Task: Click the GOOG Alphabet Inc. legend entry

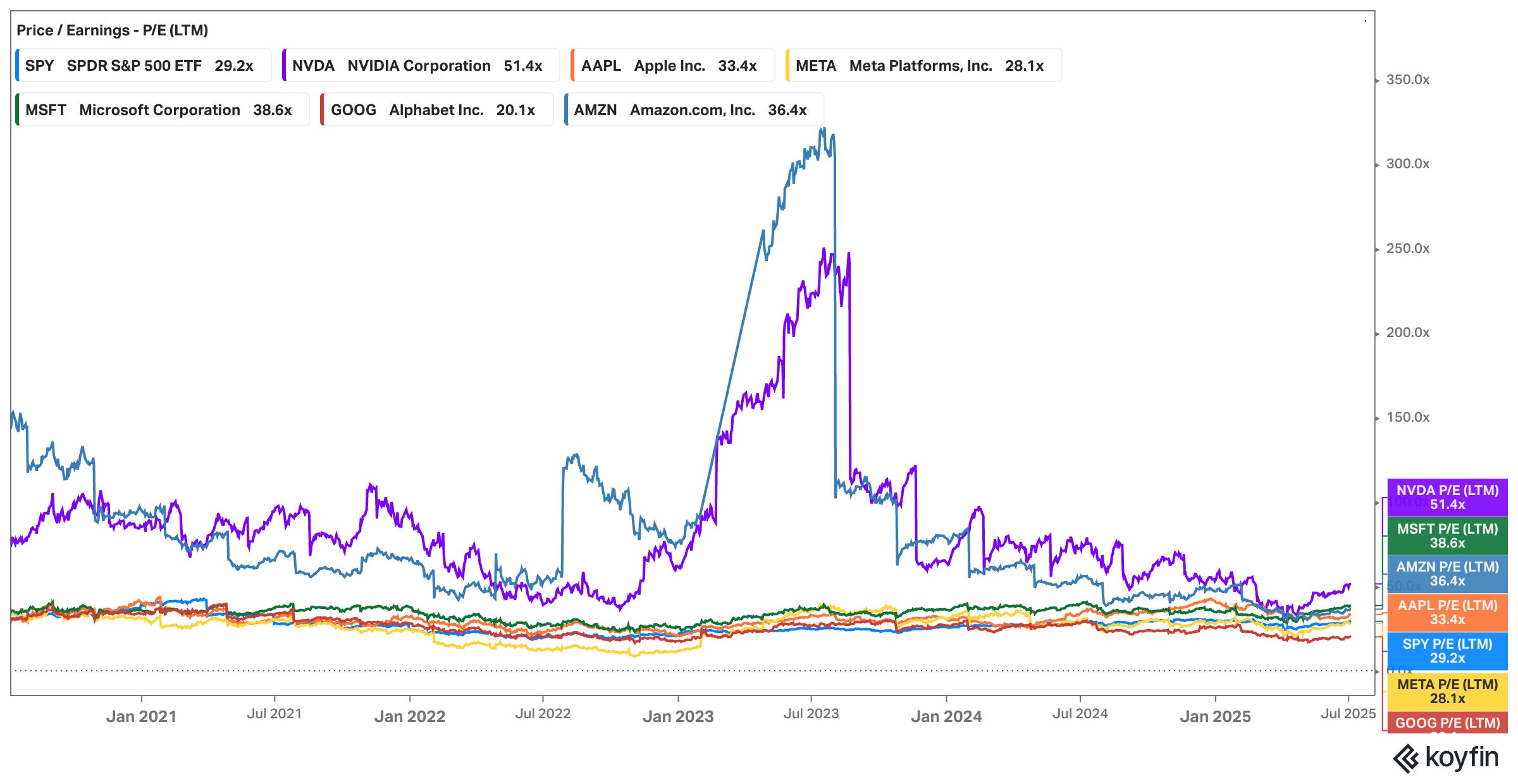Action: [436, 110]
